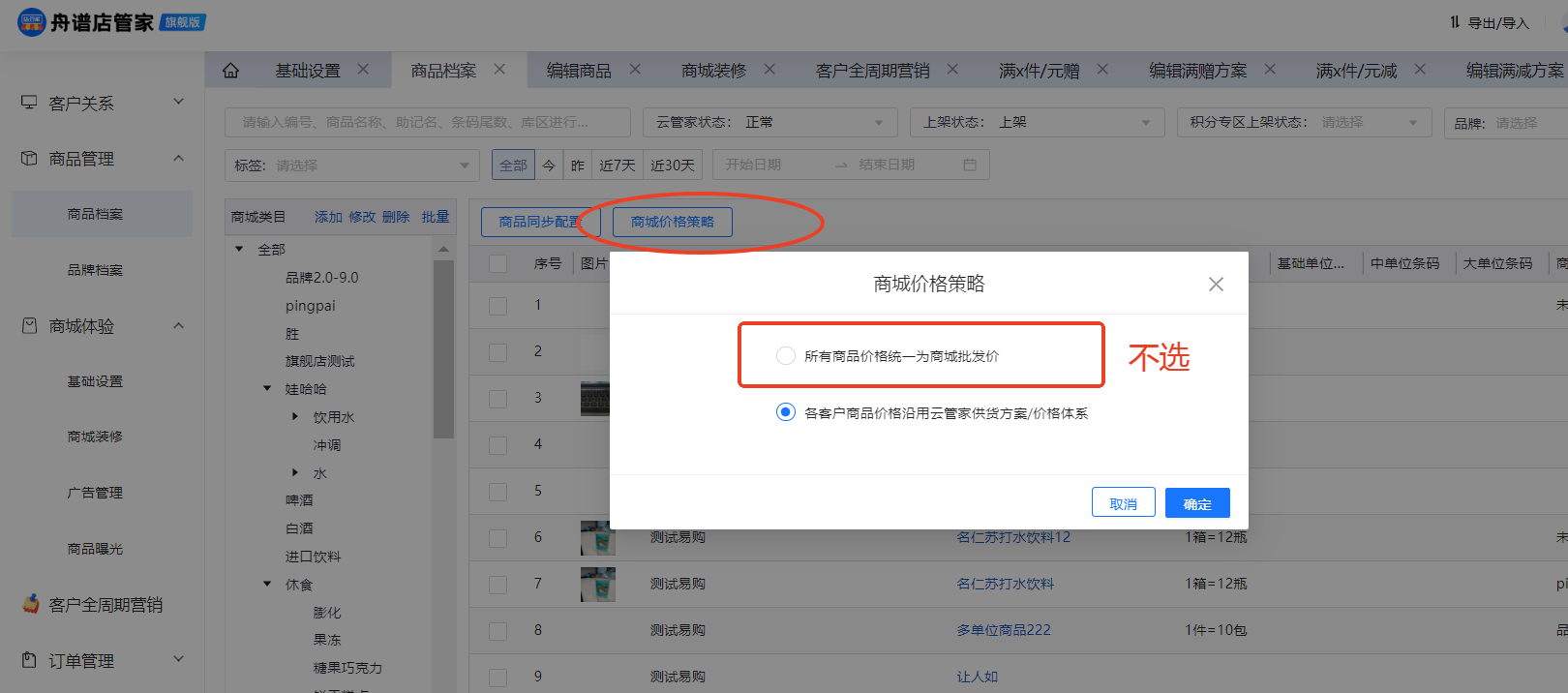This screenshot has width=1568, height=693.
Task: Select 各客户商品价格沿用云管家供货方案 radio option
Action: pos(786,412)
